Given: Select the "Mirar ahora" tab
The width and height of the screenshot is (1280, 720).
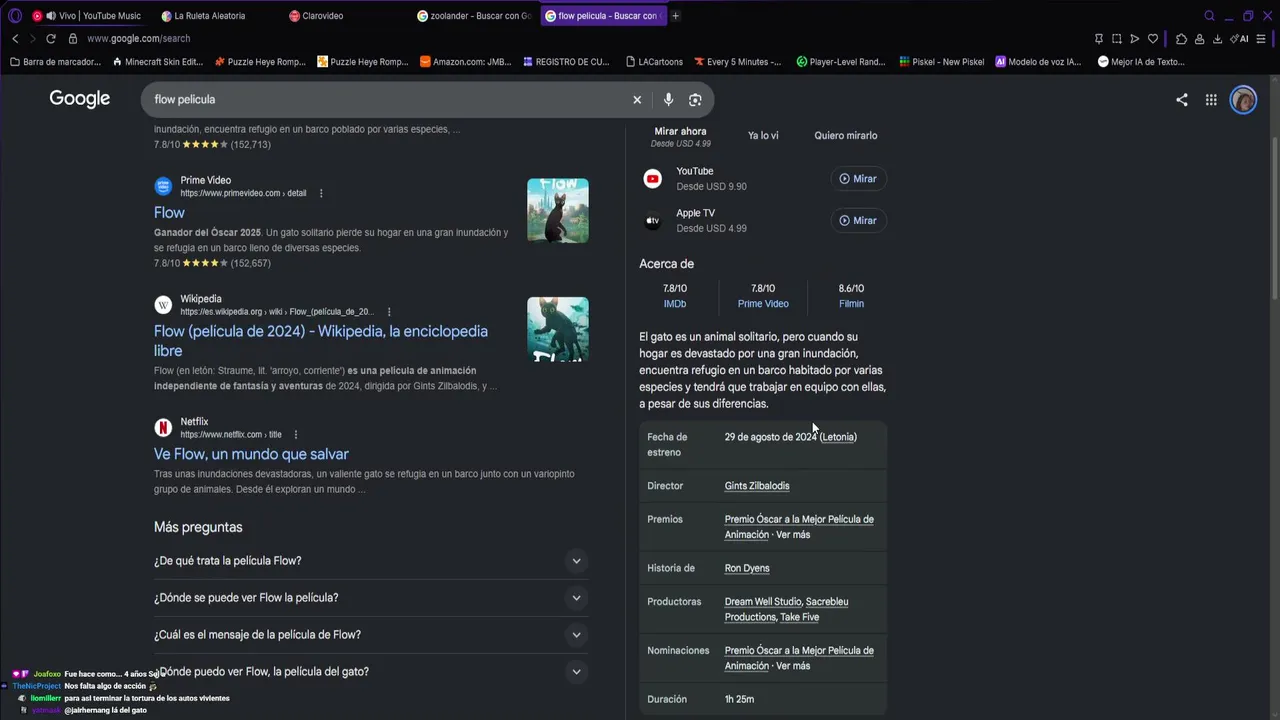Looking at the screenshot, I should point(680,137).
